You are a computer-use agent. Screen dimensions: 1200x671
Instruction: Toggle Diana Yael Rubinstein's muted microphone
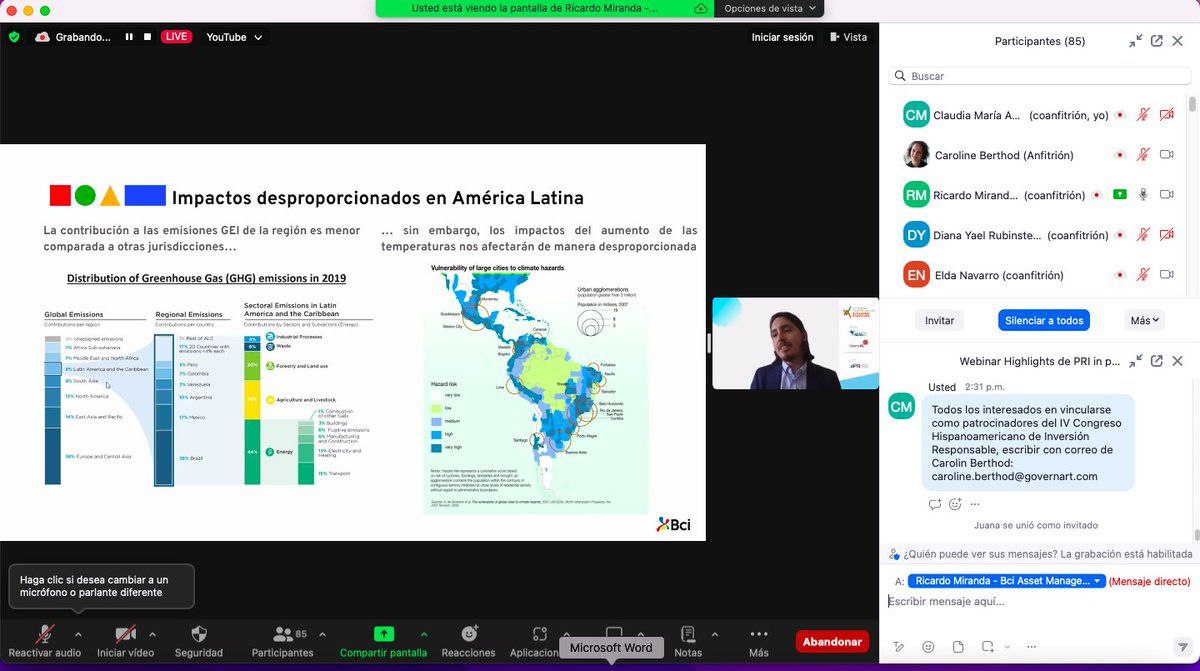pos(1142,235)
